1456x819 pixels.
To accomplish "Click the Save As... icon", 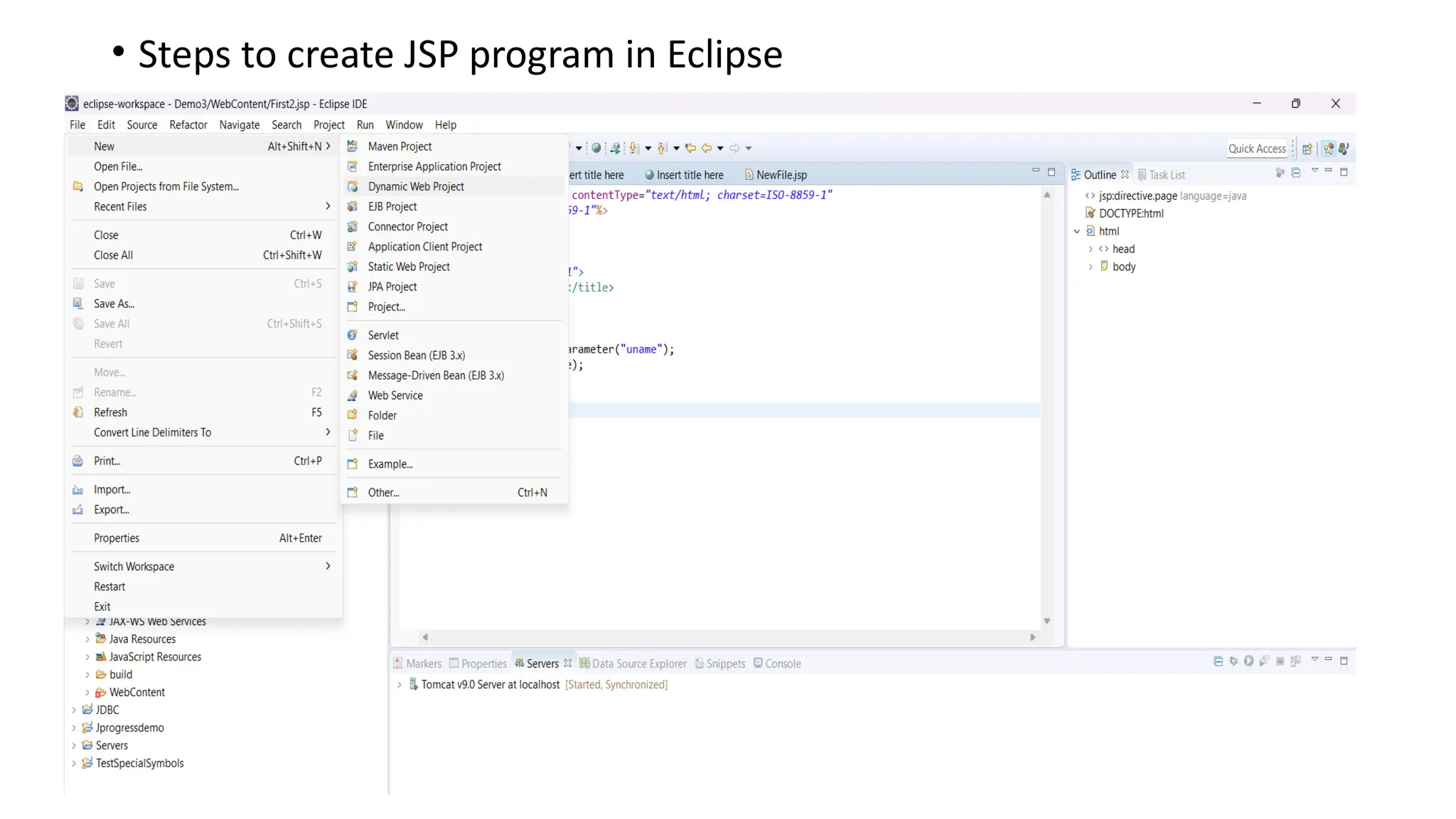I will point(78,304).
